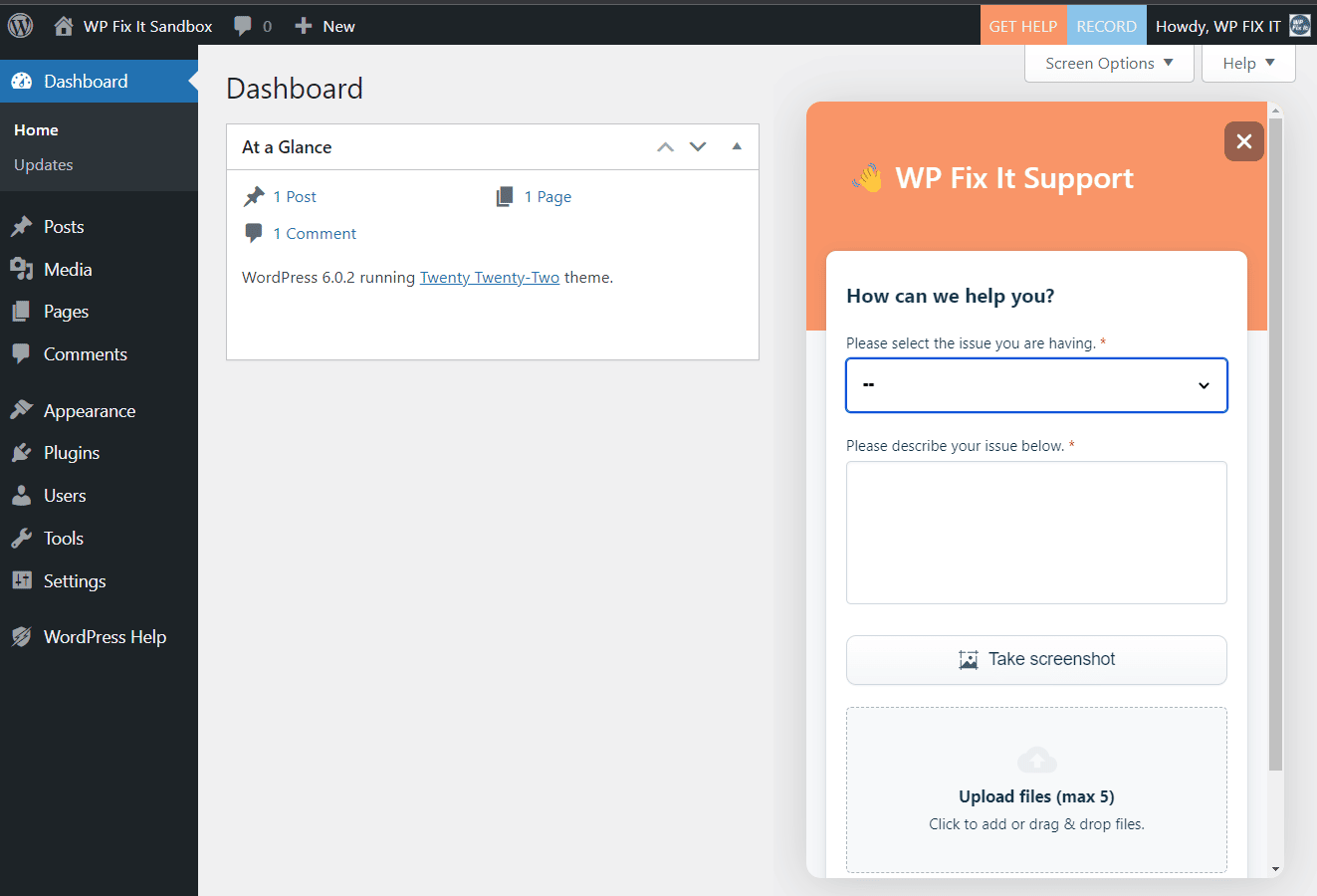Close the WP Fix It Support panel

point(1244,141)
